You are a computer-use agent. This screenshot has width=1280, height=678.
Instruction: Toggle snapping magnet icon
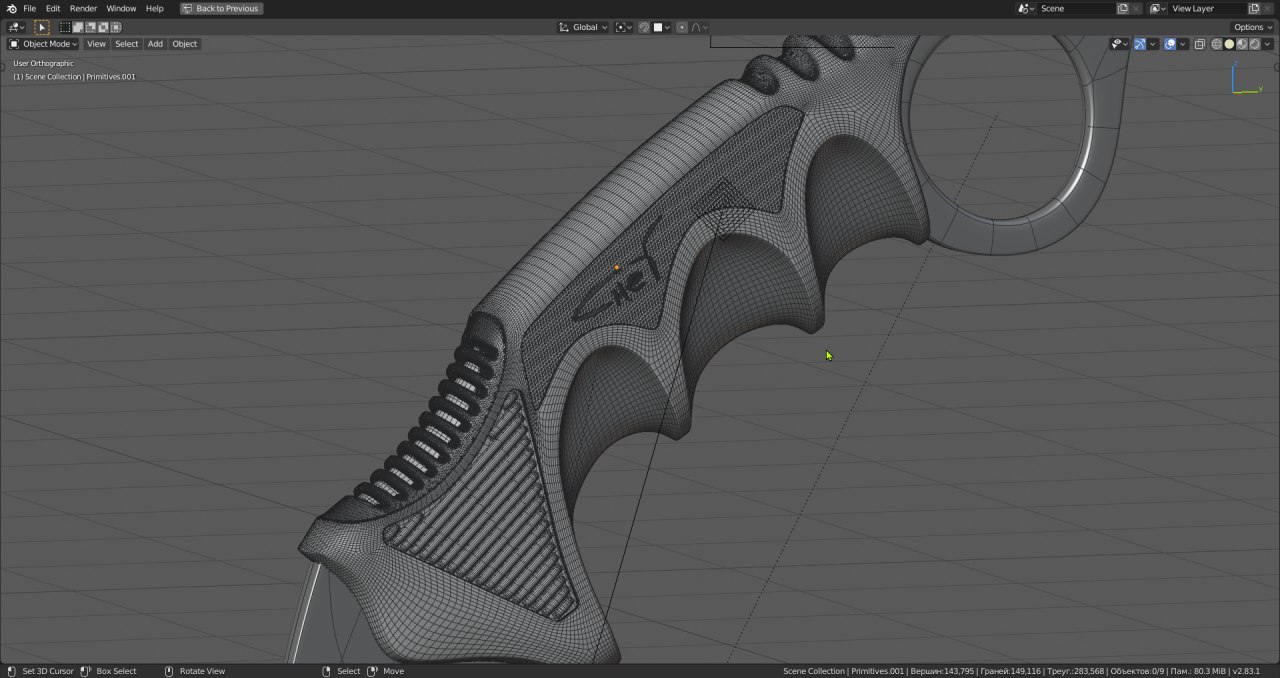[644, 27]
